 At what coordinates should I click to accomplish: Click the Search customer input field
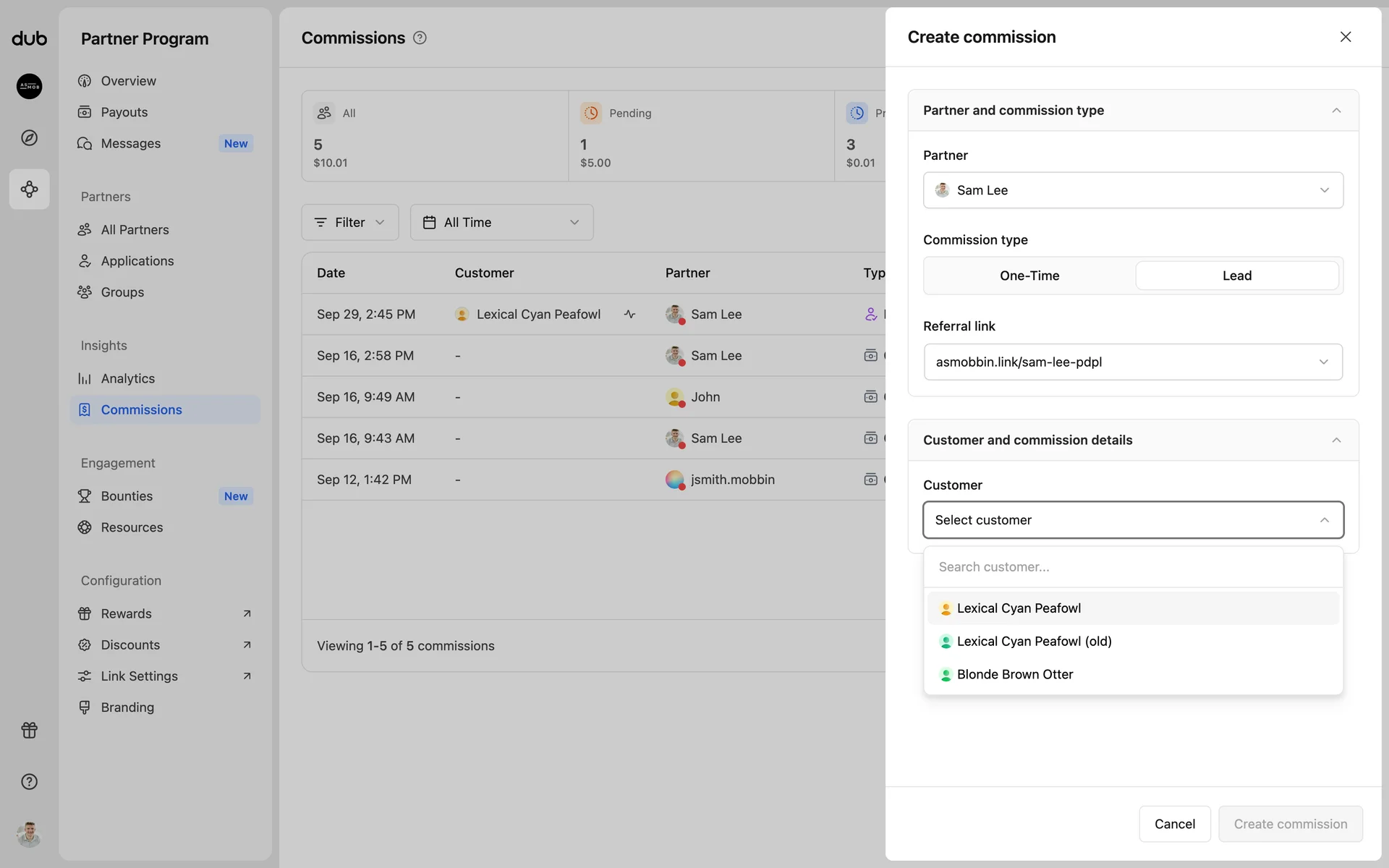pyautogui.click(x=1132, y=567)
